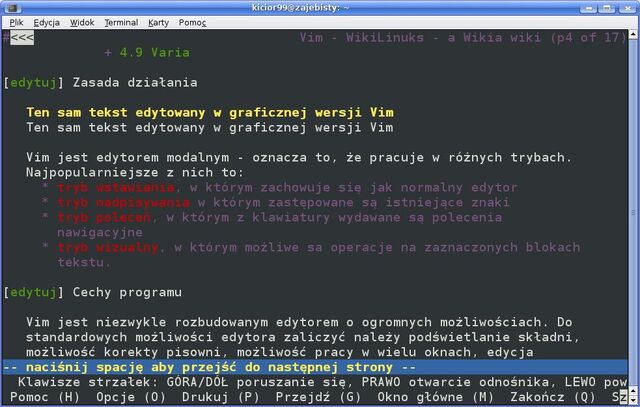Image resolution: width=640 pixels, height=407 pixels.
Task: Click the 'Zasada działania' heading
Action: pos(135,82)
